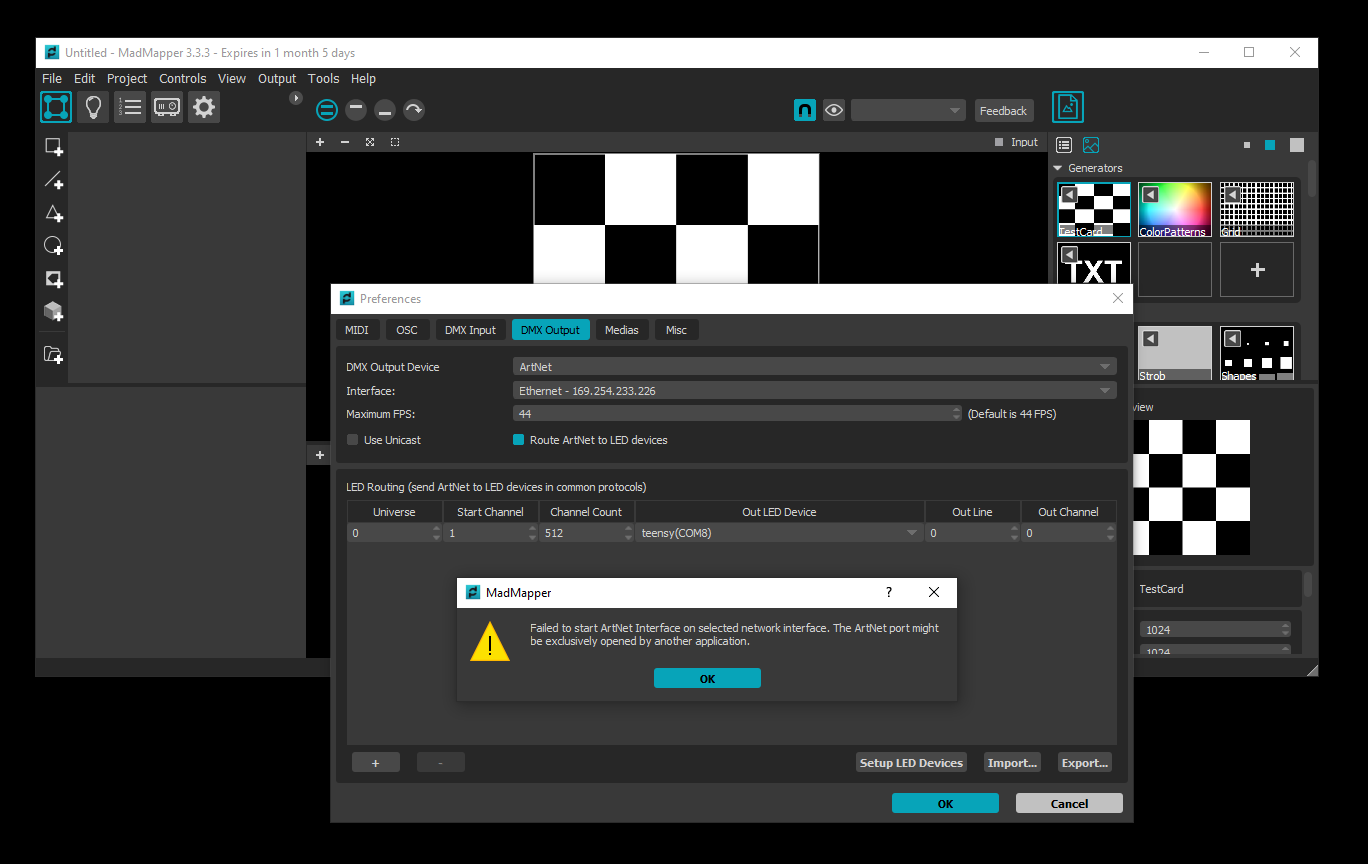Open the projector outputs mode
1368x864 pixels.
[x=167, y=107]
